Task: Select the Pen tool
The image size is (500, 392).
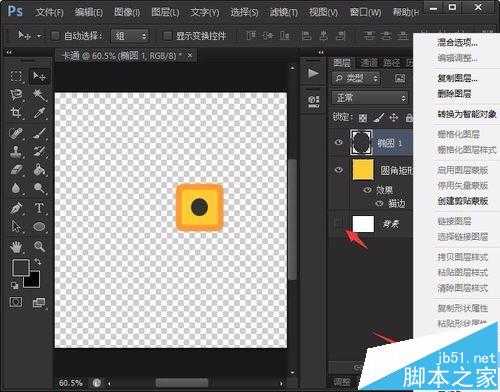Action: [x=16, y=208]
